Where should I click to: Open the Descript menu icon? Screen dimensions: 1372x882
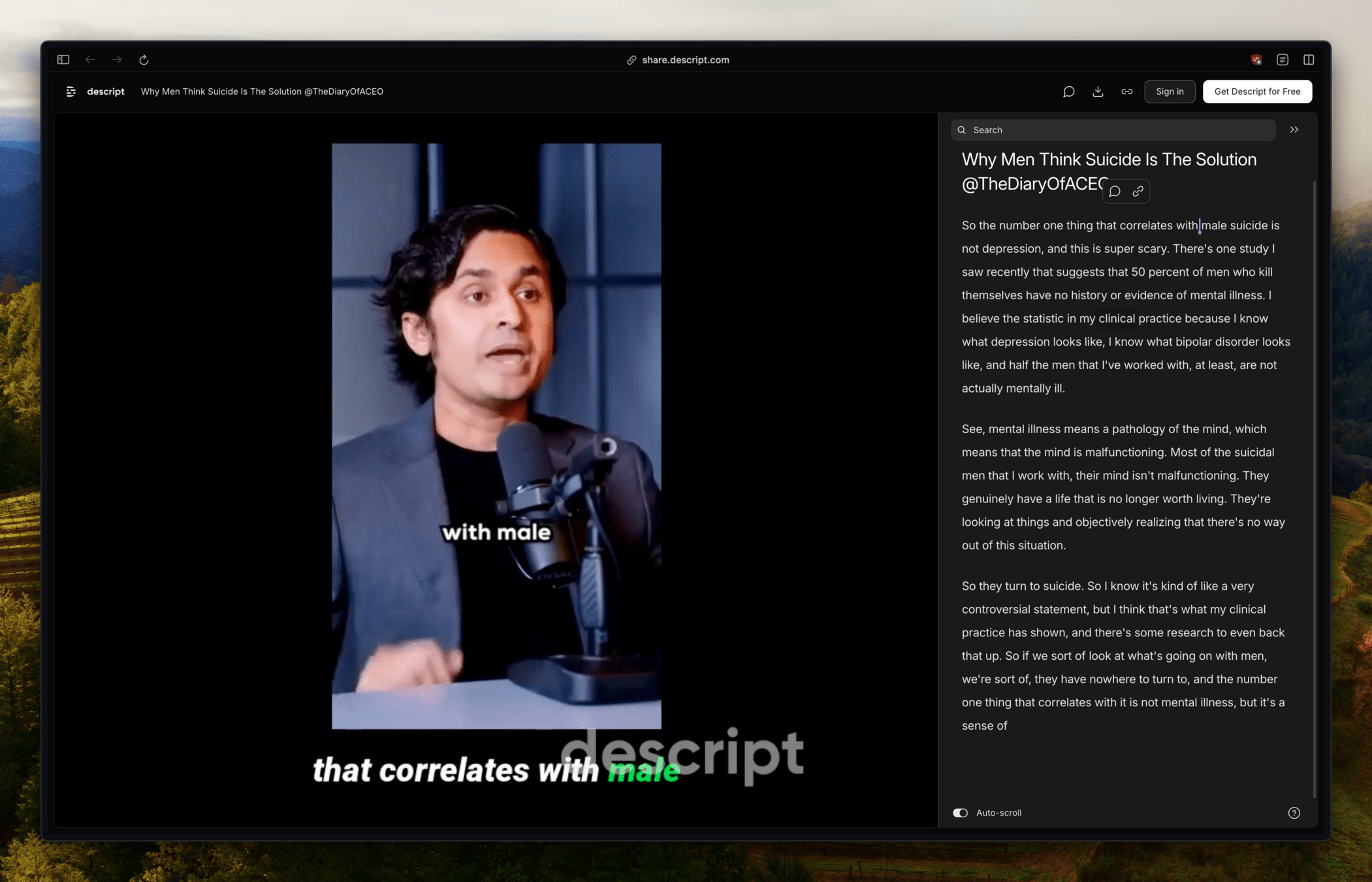pyautogui.click(x=71, y=91)
